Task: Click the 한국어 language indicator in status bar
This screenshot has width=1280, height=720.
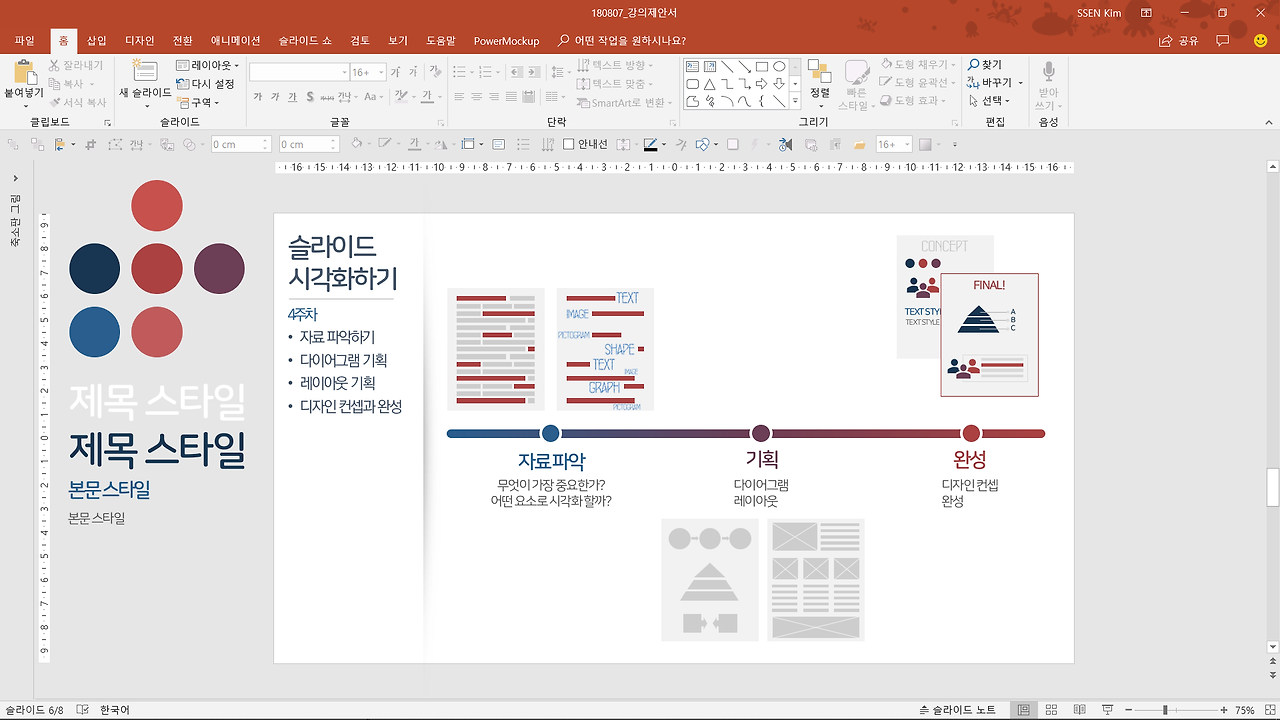Action: pos(115,710)
